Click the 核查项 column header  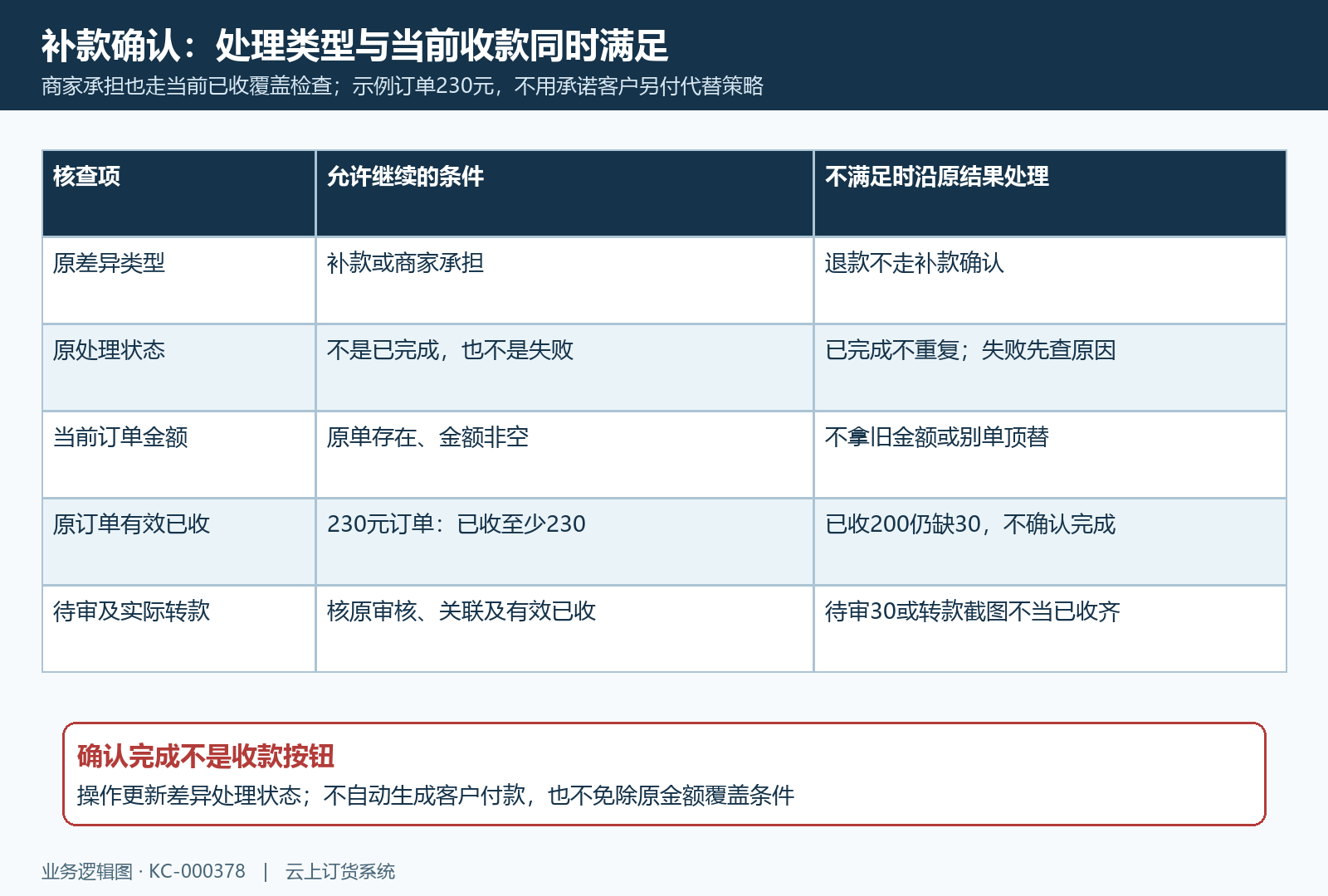(x=178, y=193)
